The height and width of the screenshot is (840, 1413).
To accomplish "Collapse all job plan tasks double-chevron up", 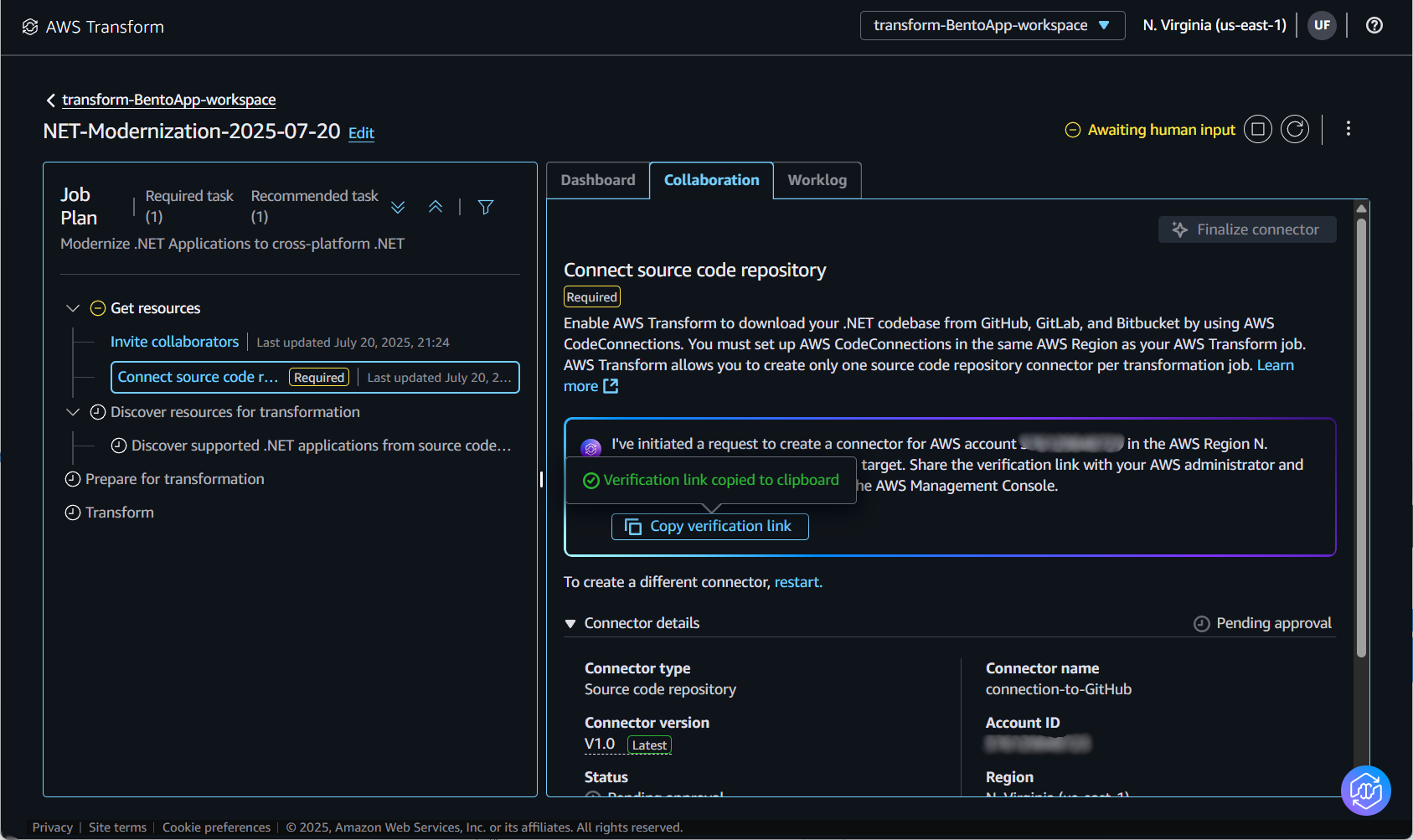I will tap(436, 207).
